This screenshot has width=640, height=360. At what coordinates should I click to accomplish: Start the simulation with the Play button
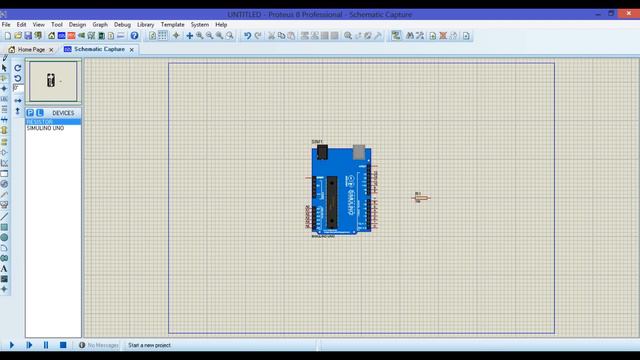click(11, 345)
